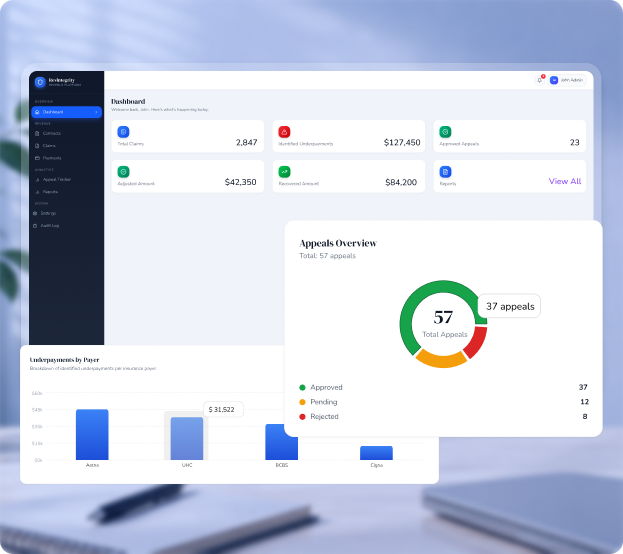Click the Pending legend entry
Screen dimensions: 623x554
coord(318,402)
